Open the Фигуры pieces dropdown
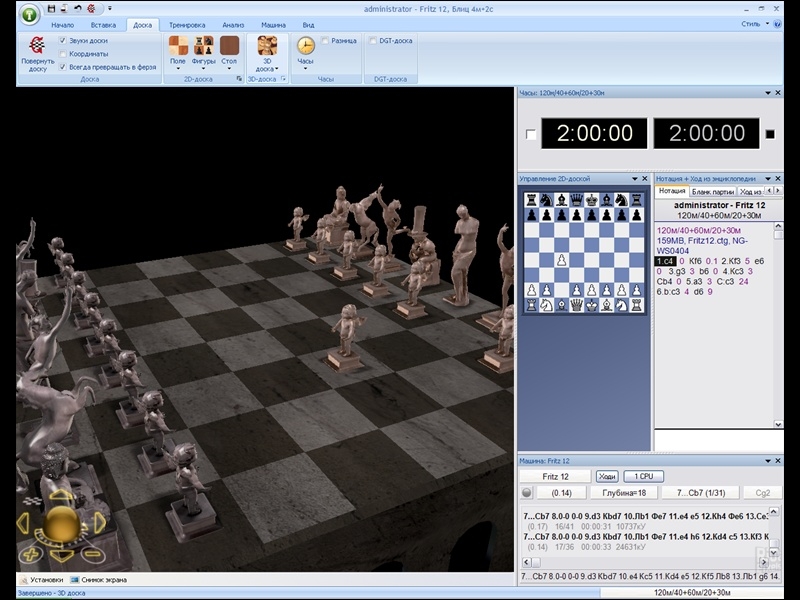800x600 pixels. [203, 62]
